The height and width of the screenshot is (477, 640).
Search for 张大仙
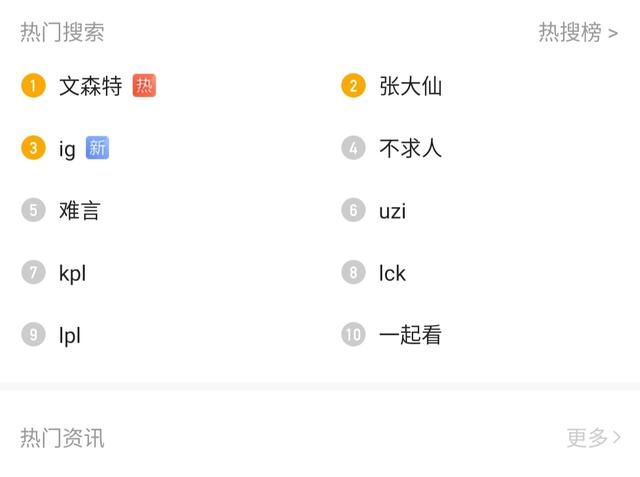(411, 86)
